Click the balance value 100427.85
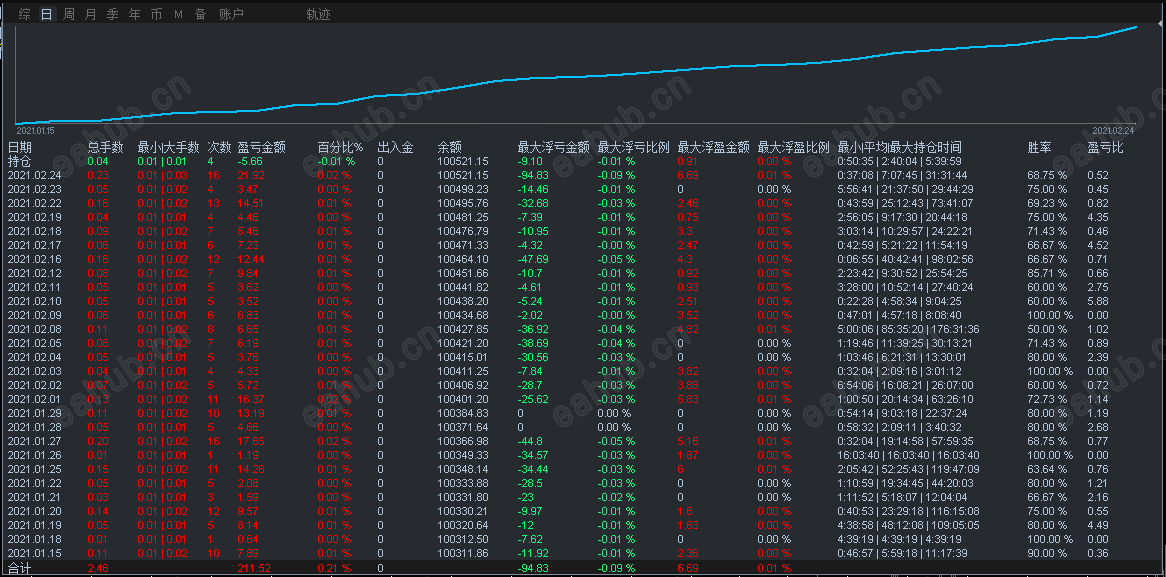1166x577 pixels. click(x=463, y=329)
